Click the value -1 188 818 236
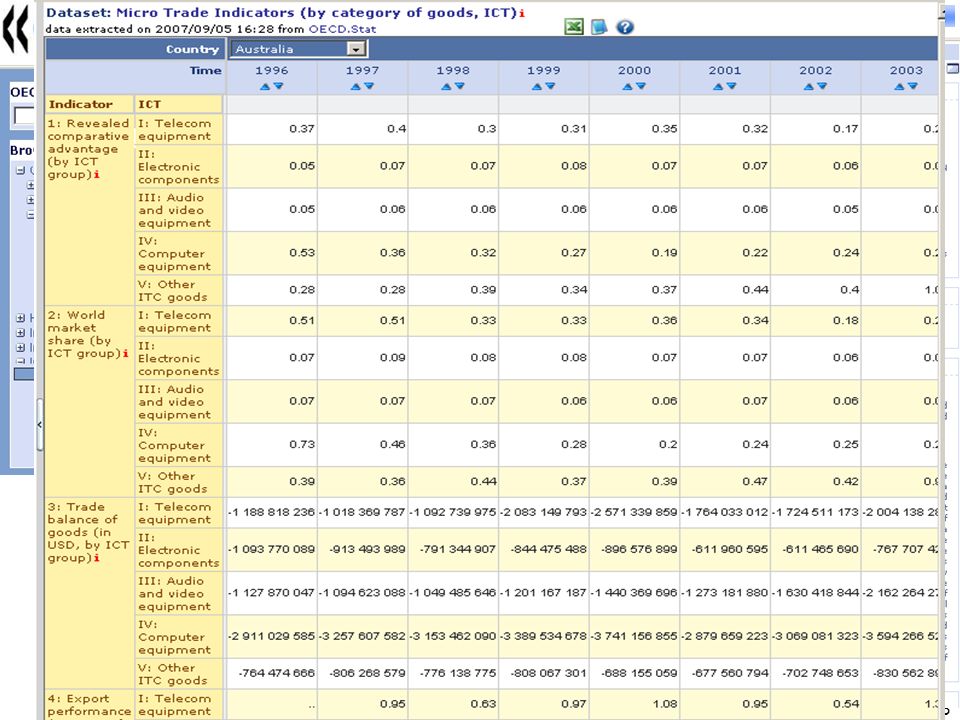 click(x=271, y=512)
